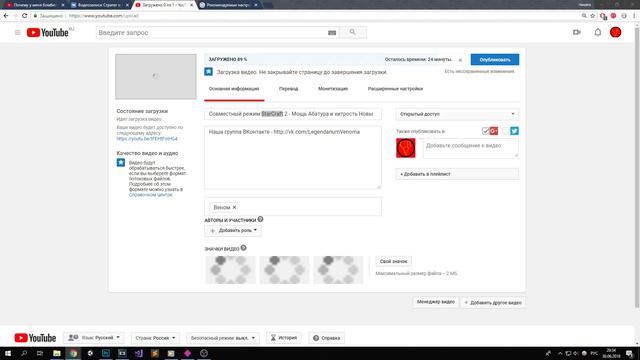This screenshot has height=360, width=640.
Task: Switch to the Расширенные настройки tab
Action: (395, 89)
